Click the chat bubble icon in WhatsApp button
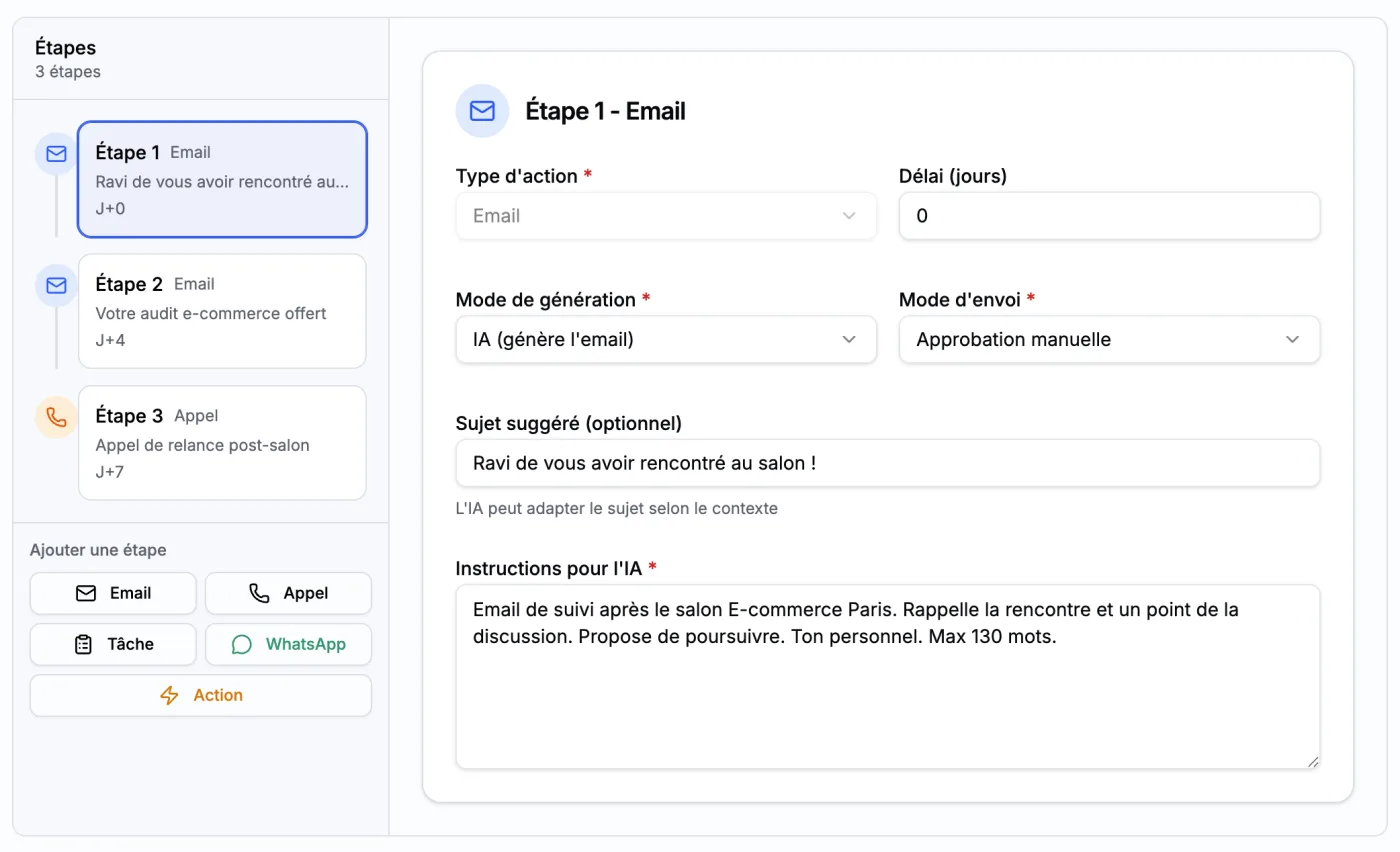The width and height of the screenshot is (1400, 852). coord(242,644)
